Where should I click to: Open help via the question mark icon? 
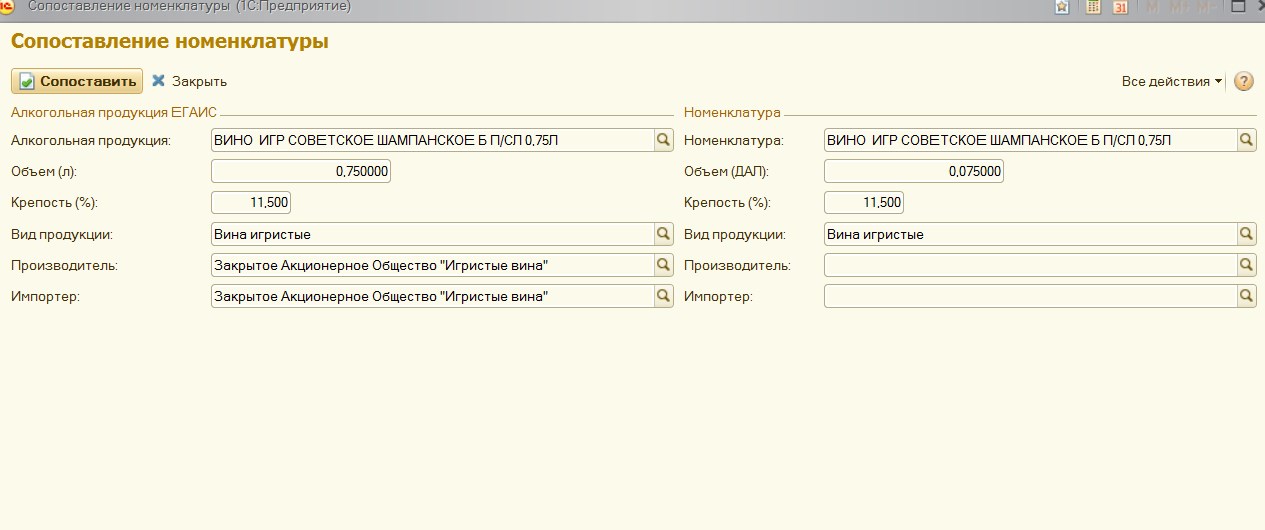pyautogui.click(x=1244, y=82)
